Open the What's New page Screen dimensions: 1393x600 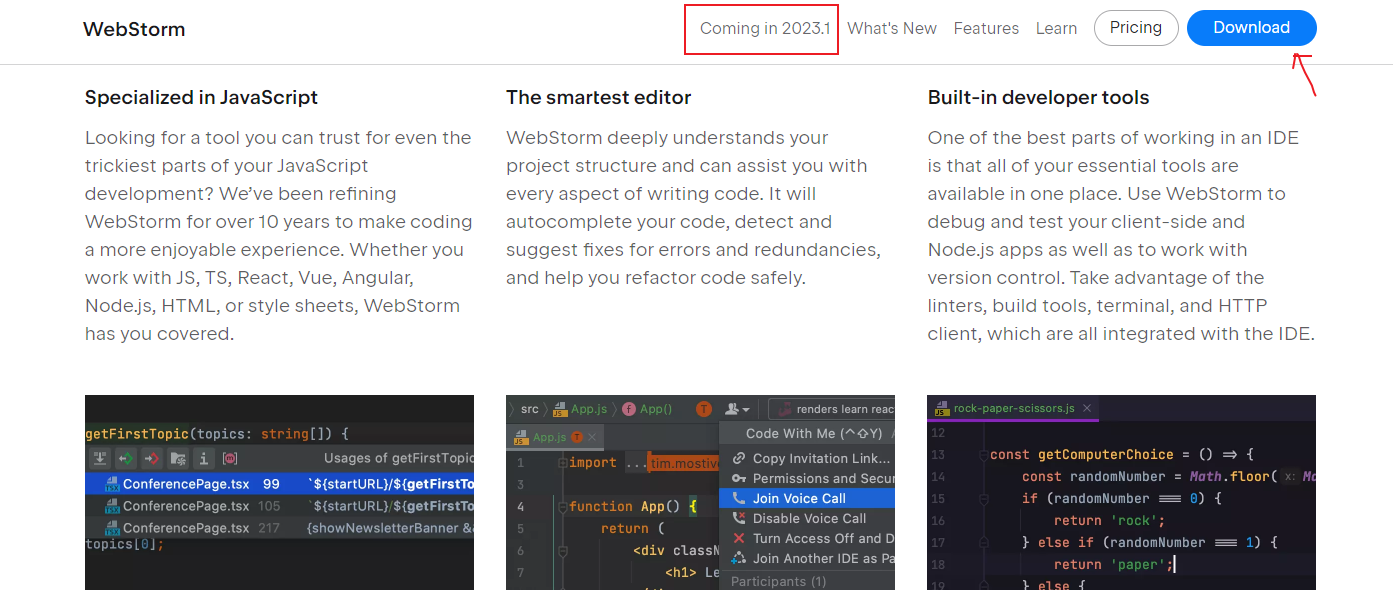coord(892,28)
